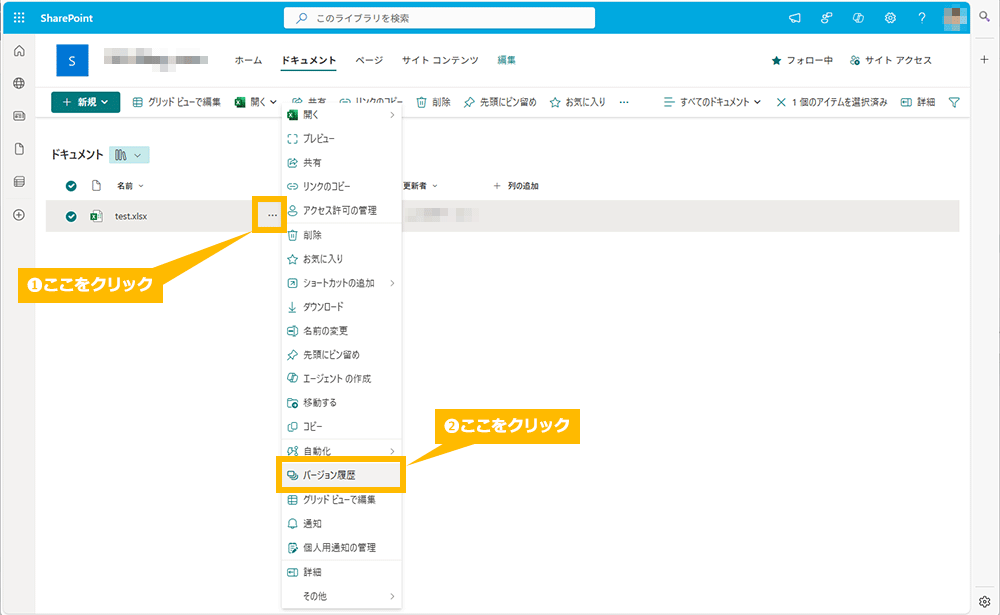
Task: Select 個人用通知の管理 in the context menu
Action: coord(341,548)
